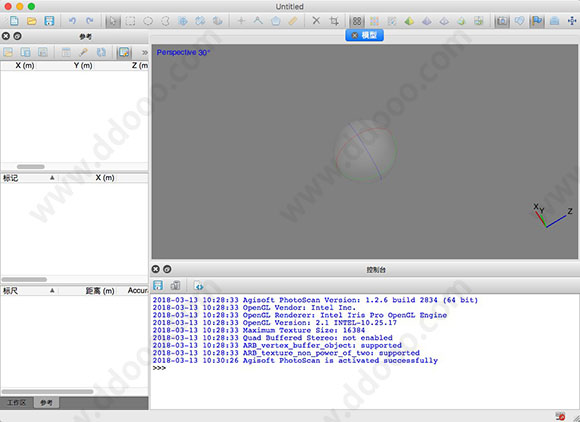Save the console log
Viewport: 580px width, 422px height.
pyautogui.click(x=158, y=285)
